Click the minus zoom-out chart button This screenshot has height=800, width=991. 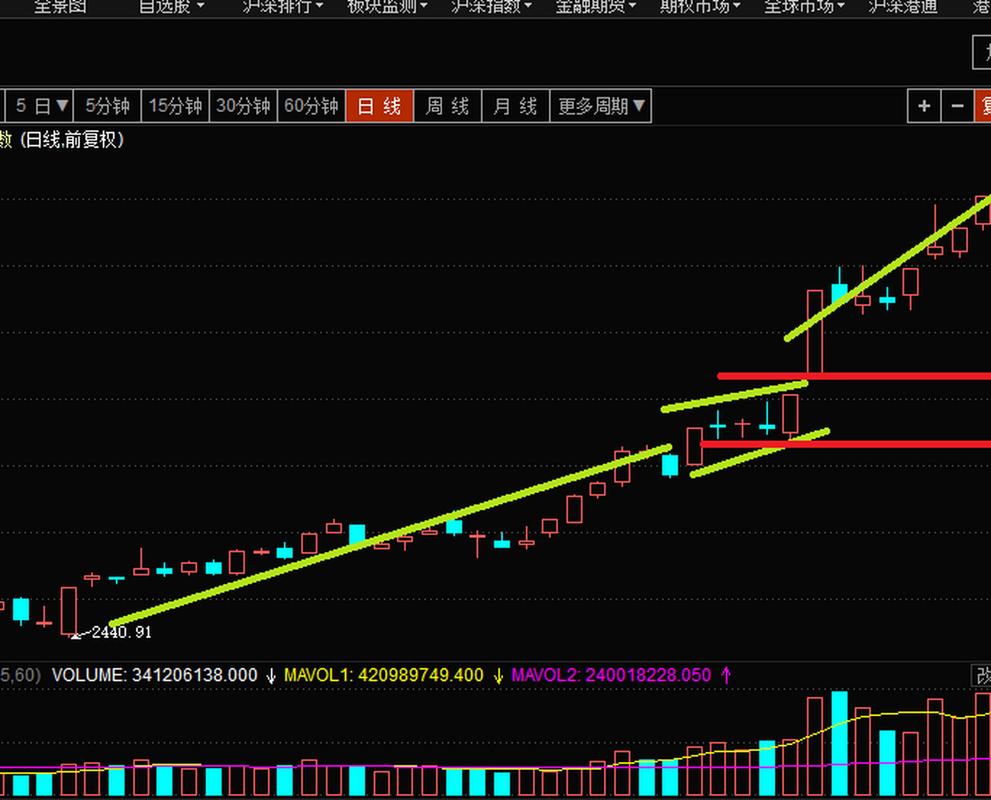pyautogui.click(x=958, y=106)
